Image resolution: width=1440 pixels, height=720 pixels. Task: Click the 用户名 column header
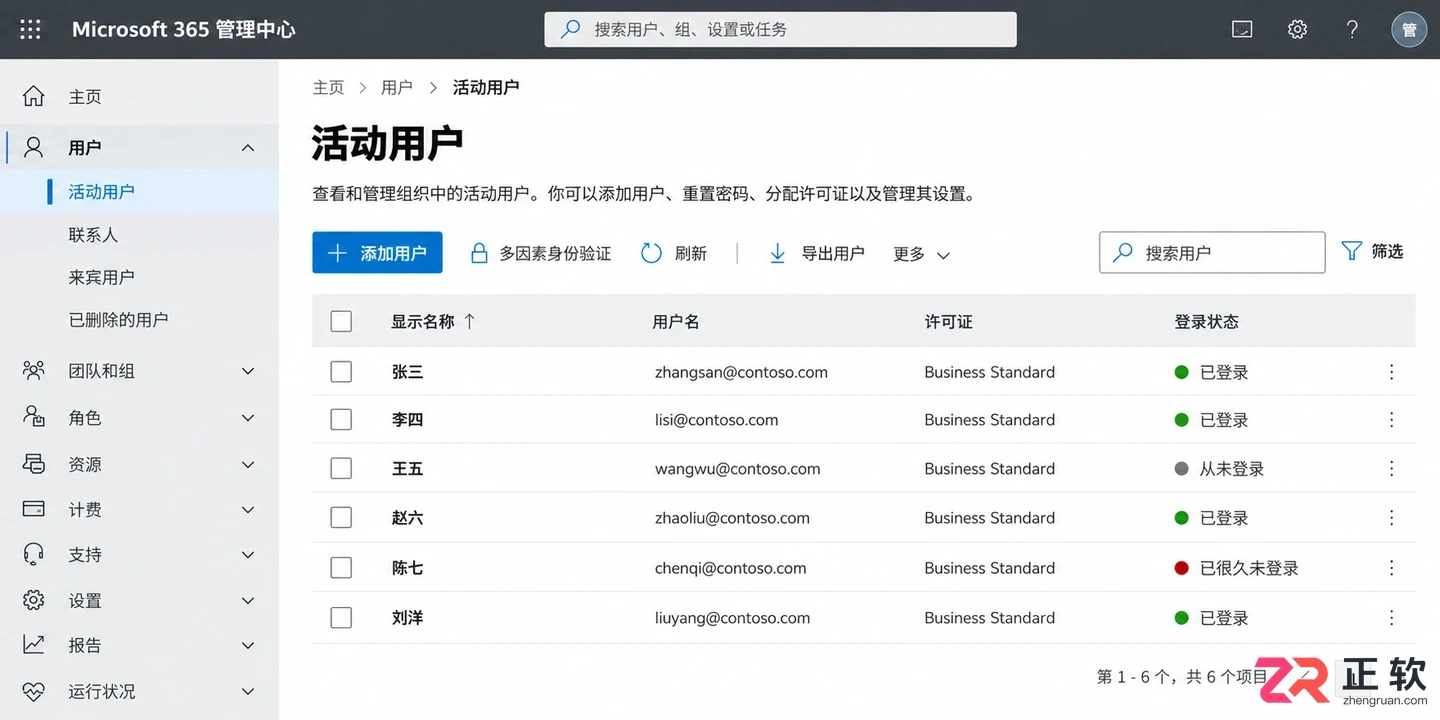tap(676, 321)
